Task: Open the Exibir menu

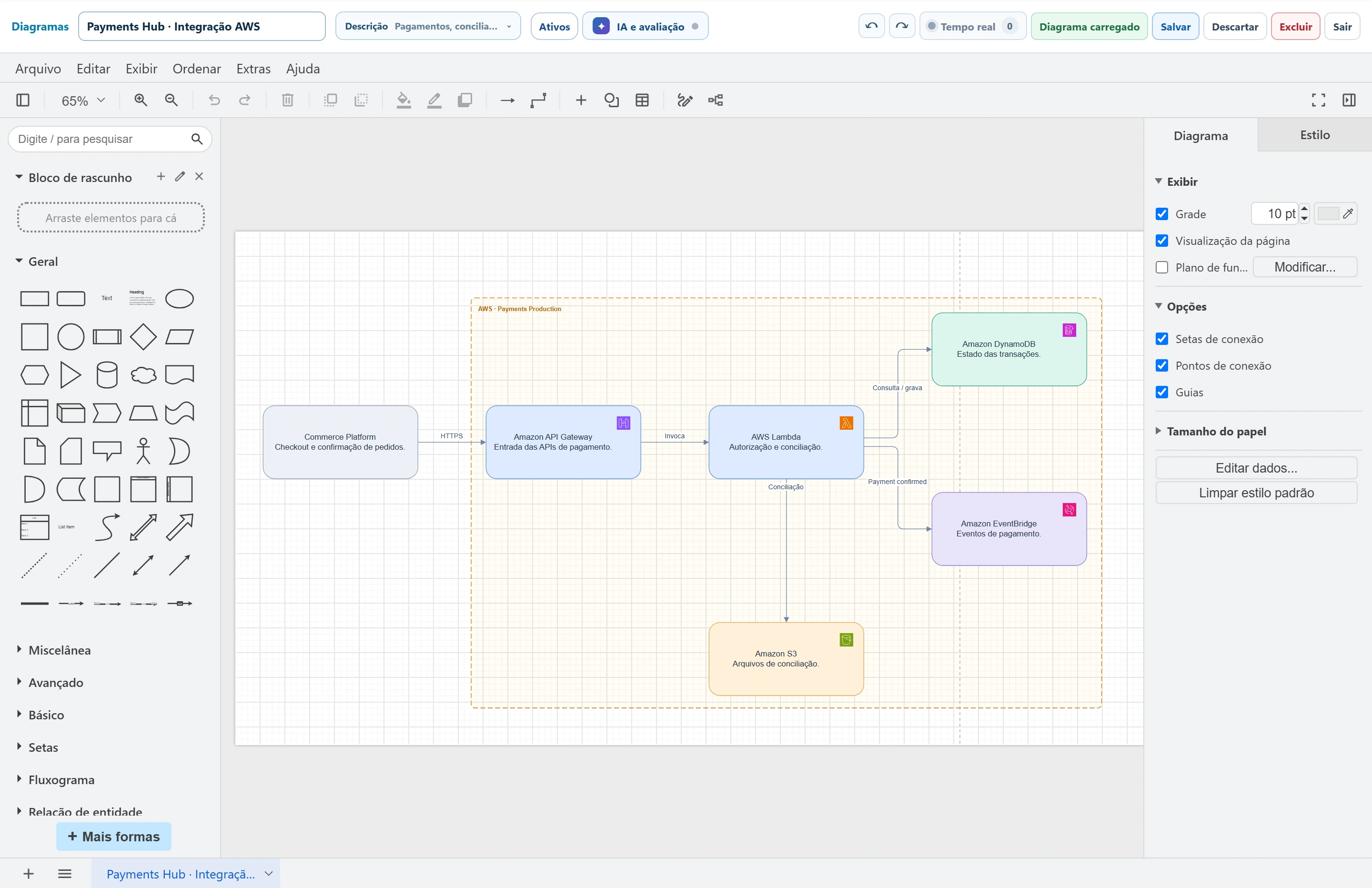Action: pyautogui.click(x=141, y=69)
